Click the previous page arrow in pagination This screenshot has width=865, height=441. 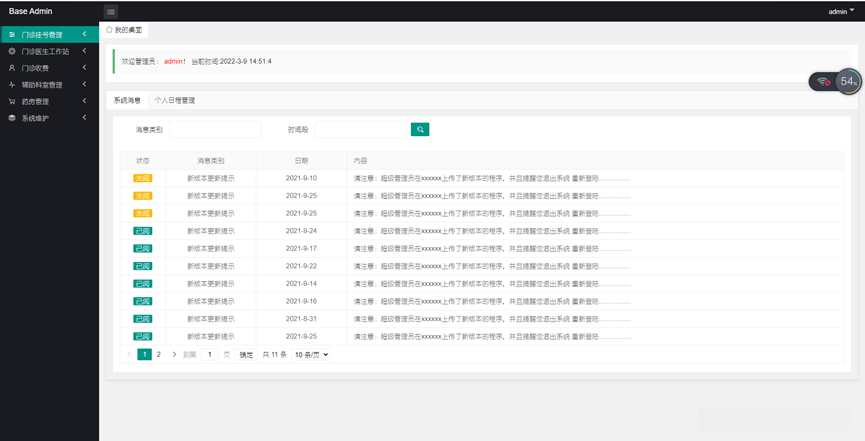click(x=129, y=354)
